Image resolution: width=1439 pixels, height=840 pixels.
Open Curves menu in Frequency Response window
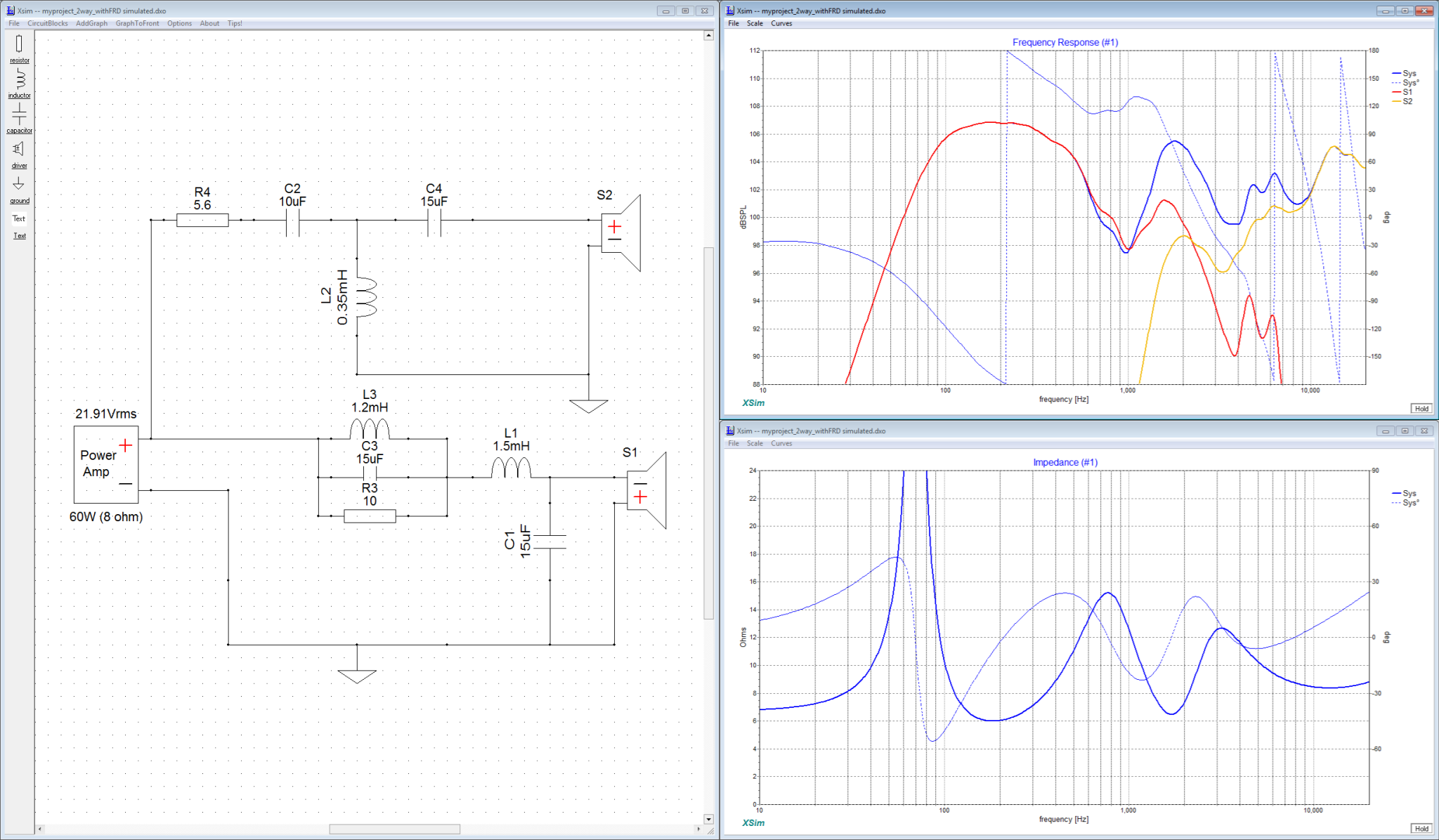(x=781, y=23)
